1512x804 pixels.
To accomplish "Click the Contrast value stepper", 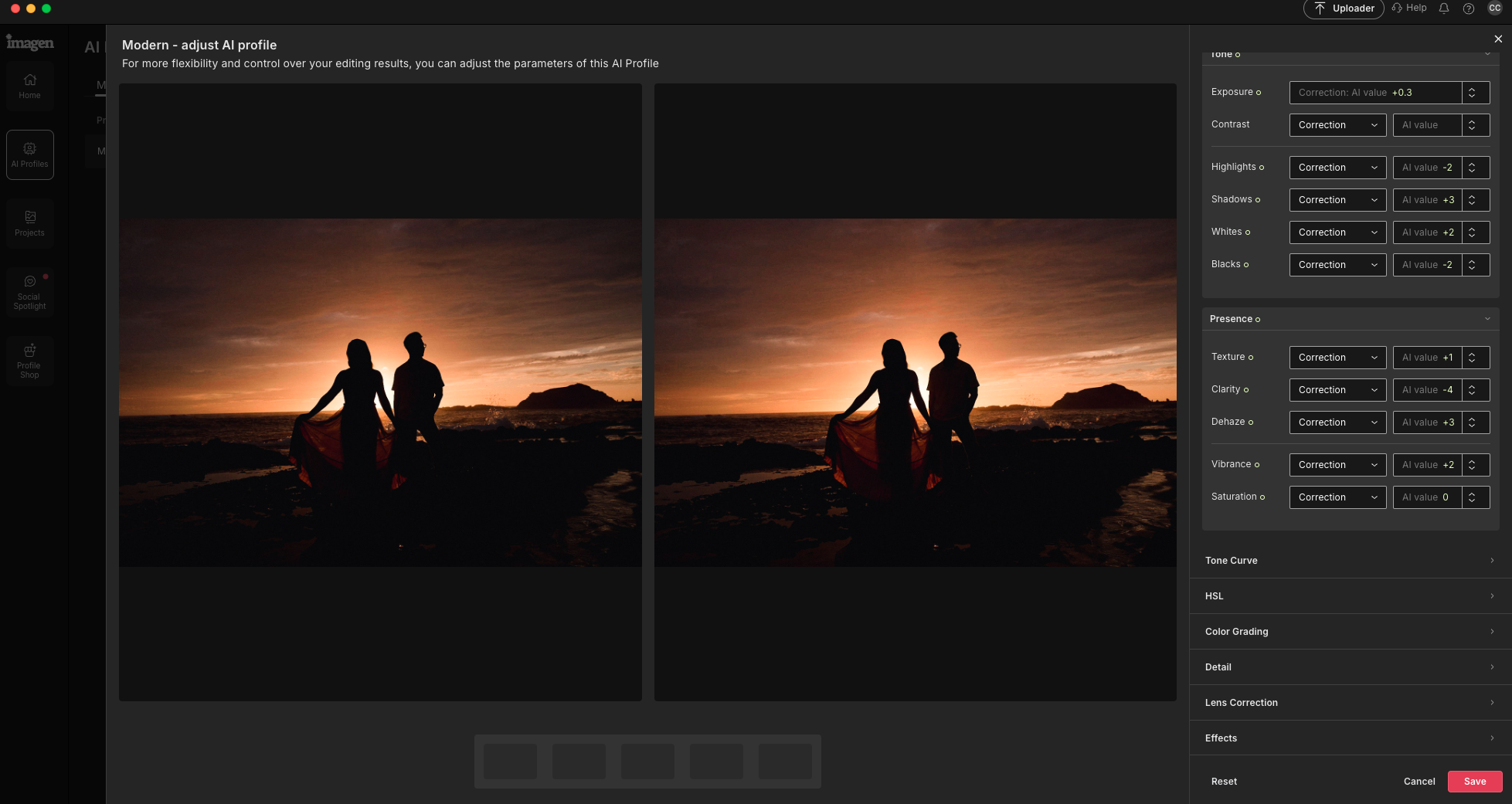I will [x=1473, y=125].
